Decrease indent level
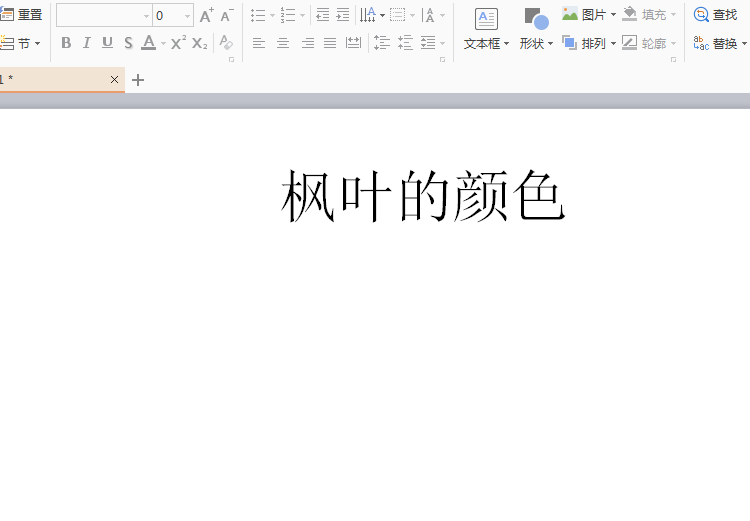The width and height of the screenshot is (750, 521). [x=323, y=15]
